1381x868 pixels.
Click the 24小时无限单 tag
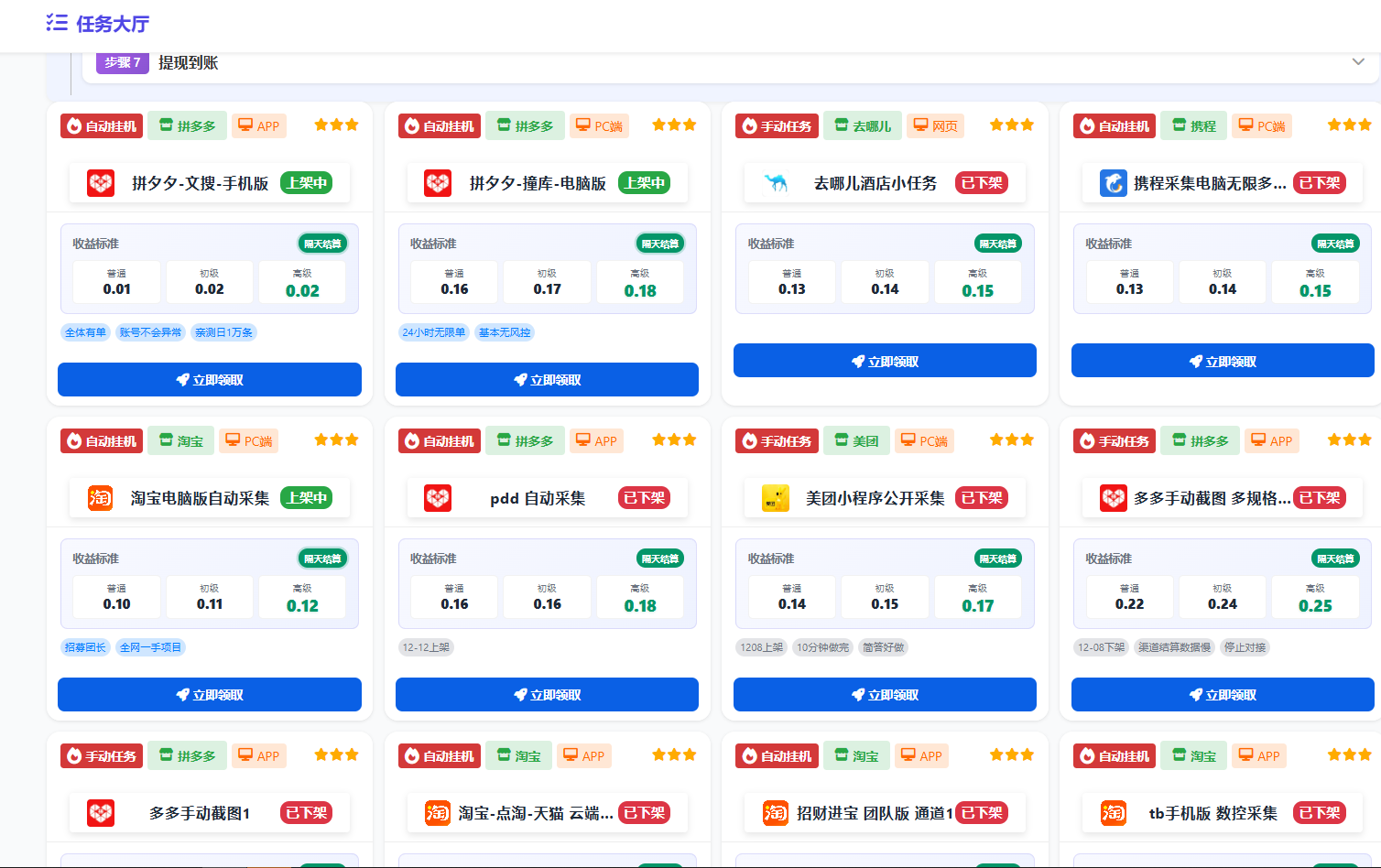pos(434,332)
